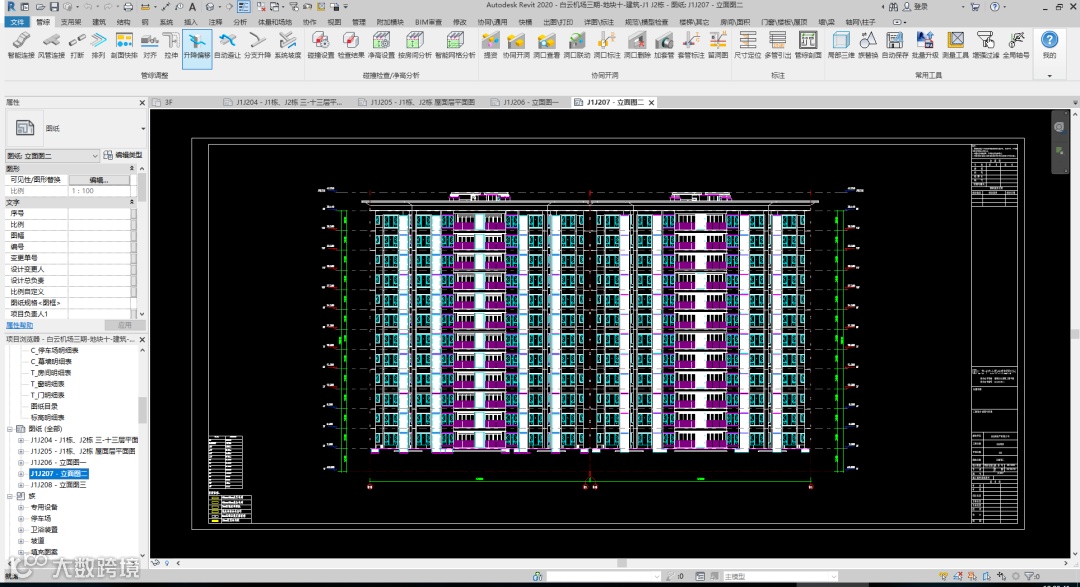Open the 我的 help button
1080x587 pixels.
1049,46
